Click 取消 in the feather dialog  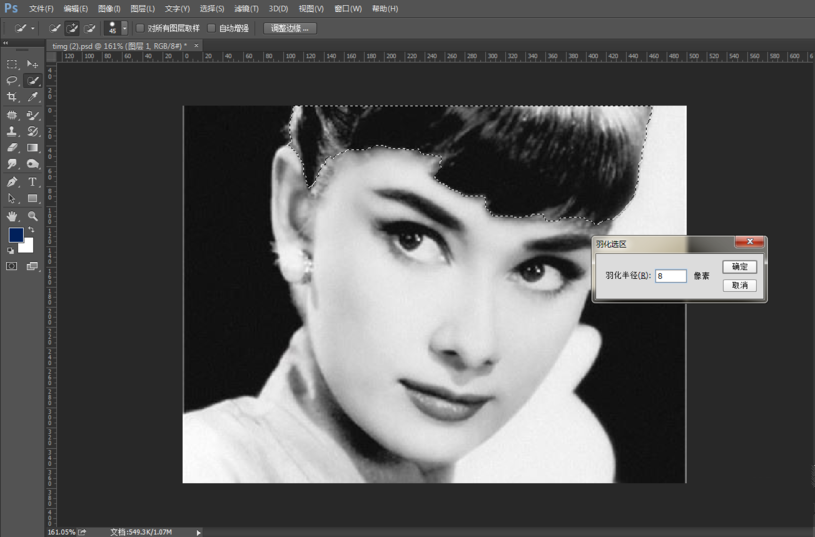pyautogui.click(x=739, y=285)
